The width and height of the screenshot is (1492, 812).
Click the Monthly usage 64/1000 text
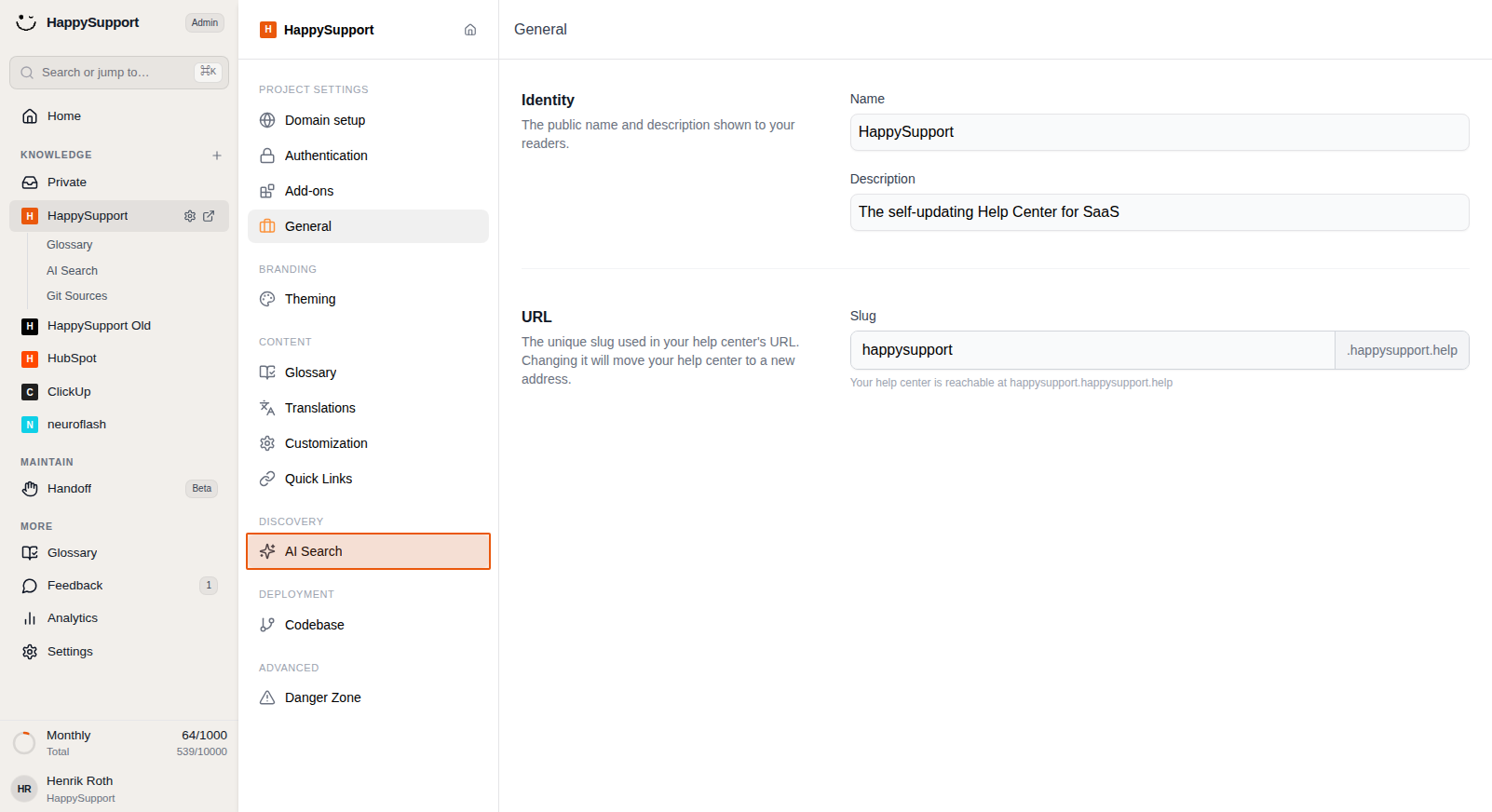(x=204, y=736)
